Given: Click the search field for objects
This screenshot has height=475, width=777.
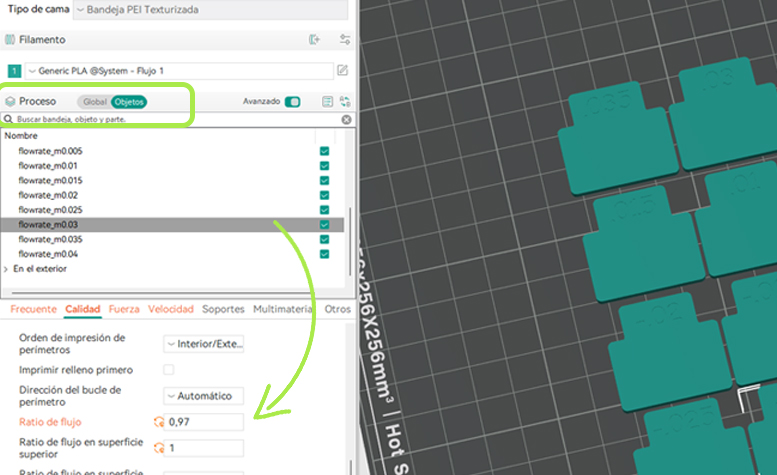Looking at the screenshot, I should [177, 119].
